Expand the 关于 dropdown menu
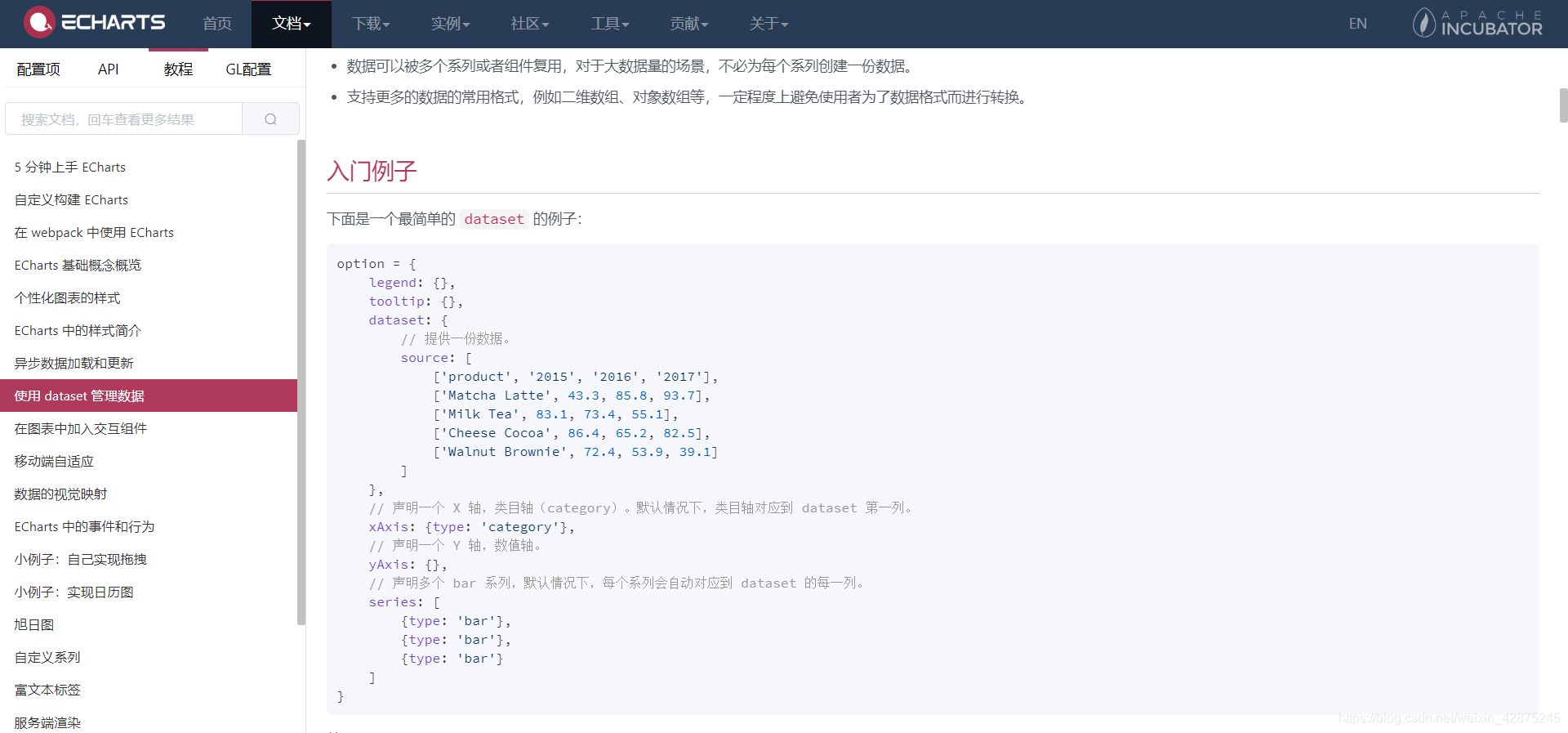Image resolution: width=1568 pixels, height=733 pixels. (769, 24)
